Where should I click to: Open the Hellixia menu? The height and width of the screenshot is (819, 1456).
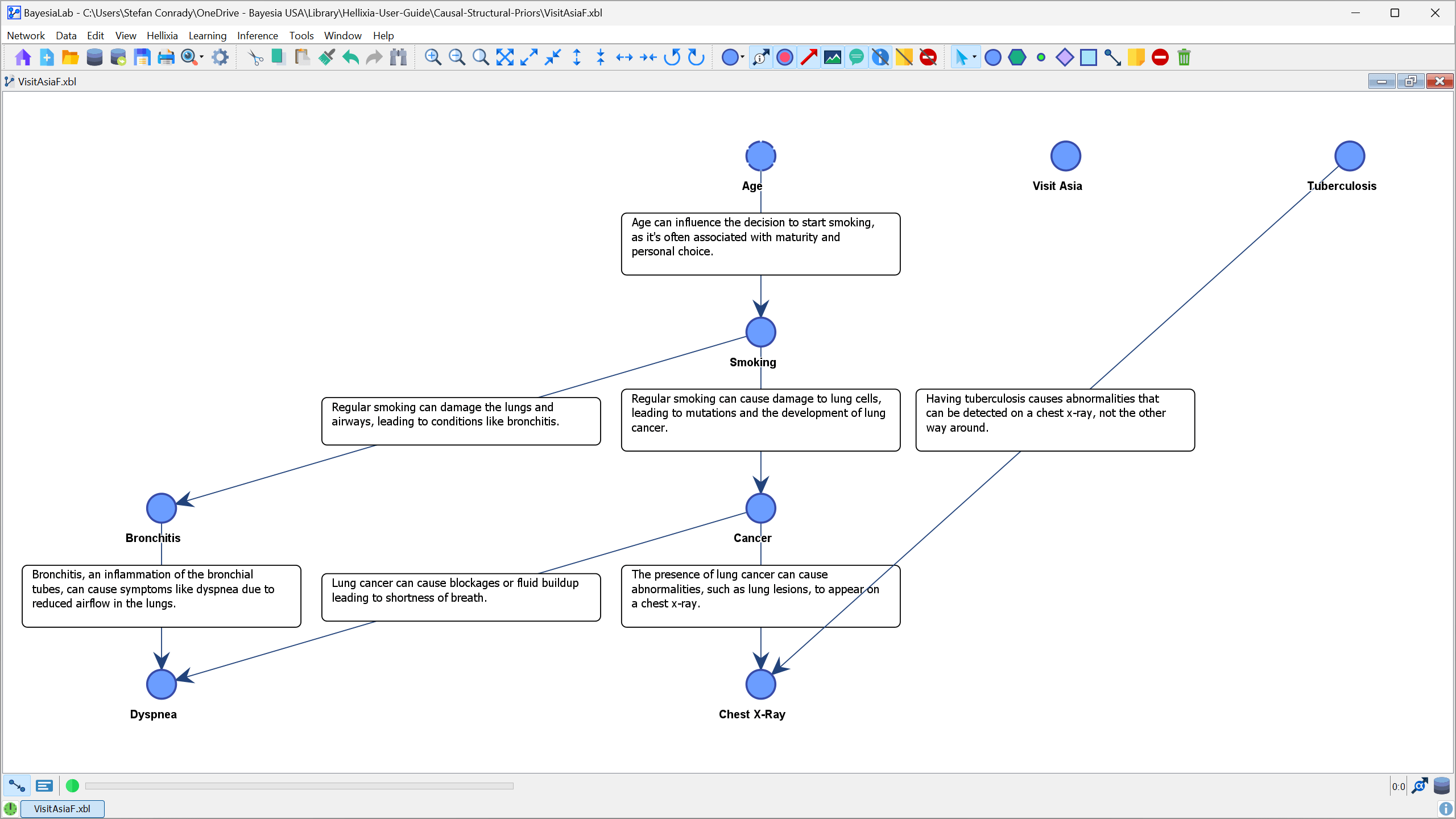162,35
